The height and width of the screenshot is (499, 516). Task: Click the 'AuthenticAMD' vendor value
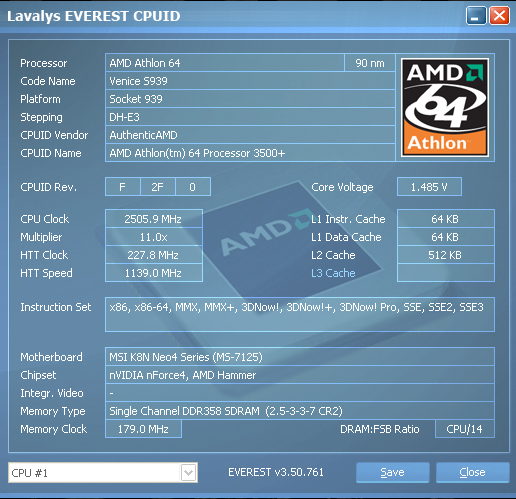click(250, 135)
